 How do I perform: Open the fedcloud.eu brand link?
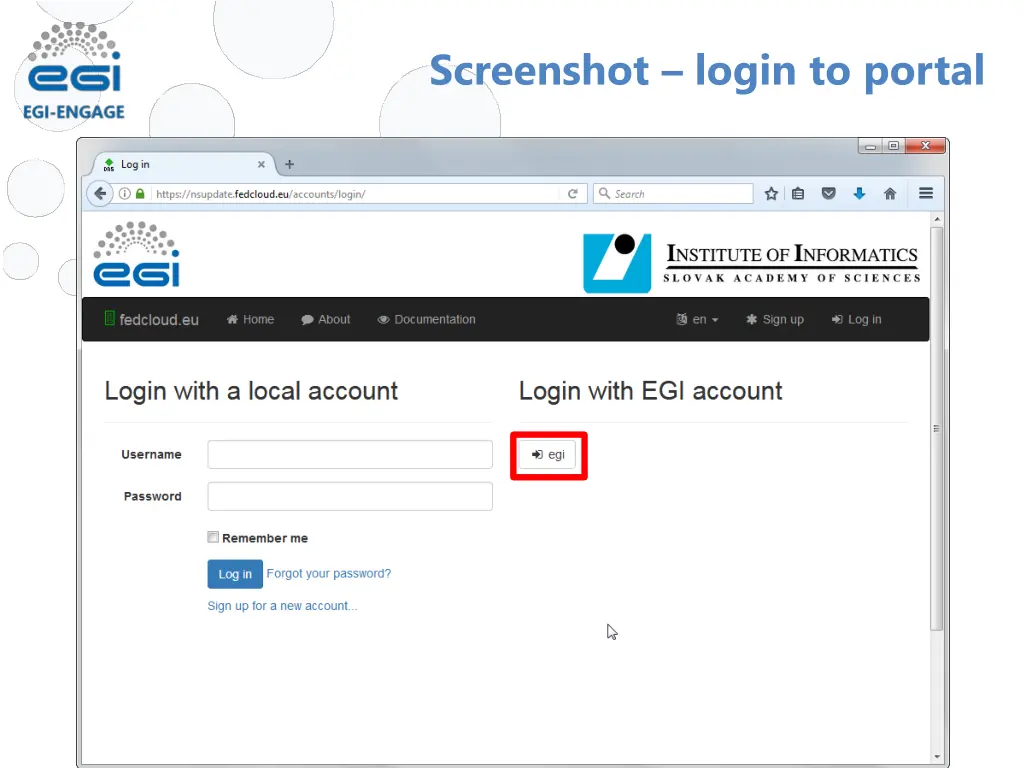[x=152, y=319]
